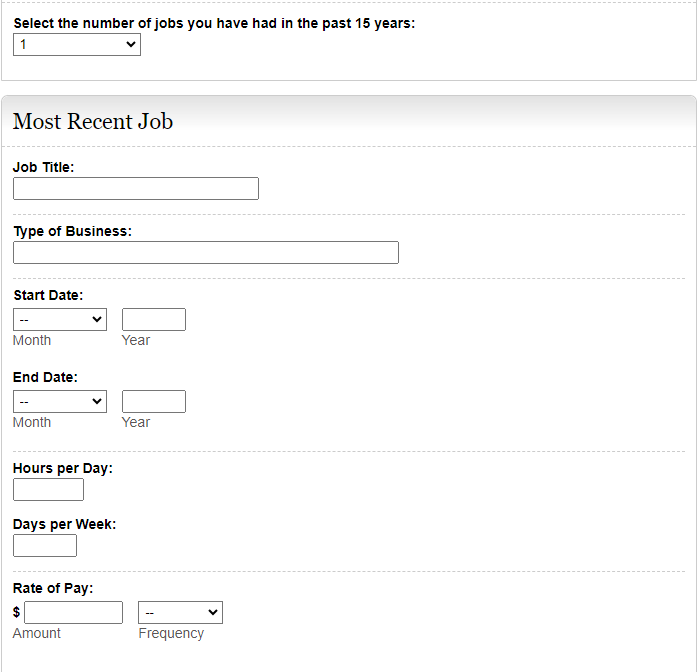The width and height of the screenshot is (699, 672).
Task: Select the End Date year field
Action: [x=154, y=402]
